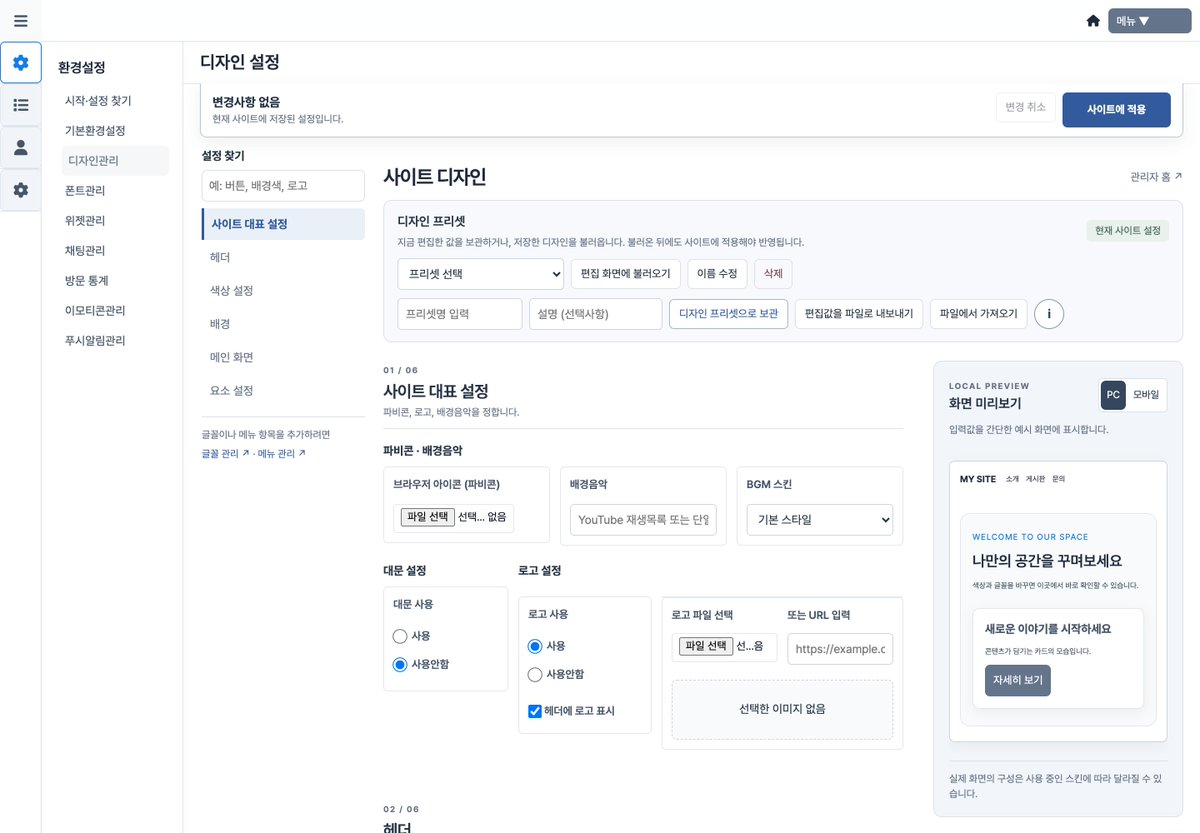The width and height of the screenshot is (1200, 833).
Task: Click 소개 in preview navigation
Action: 1012,479
